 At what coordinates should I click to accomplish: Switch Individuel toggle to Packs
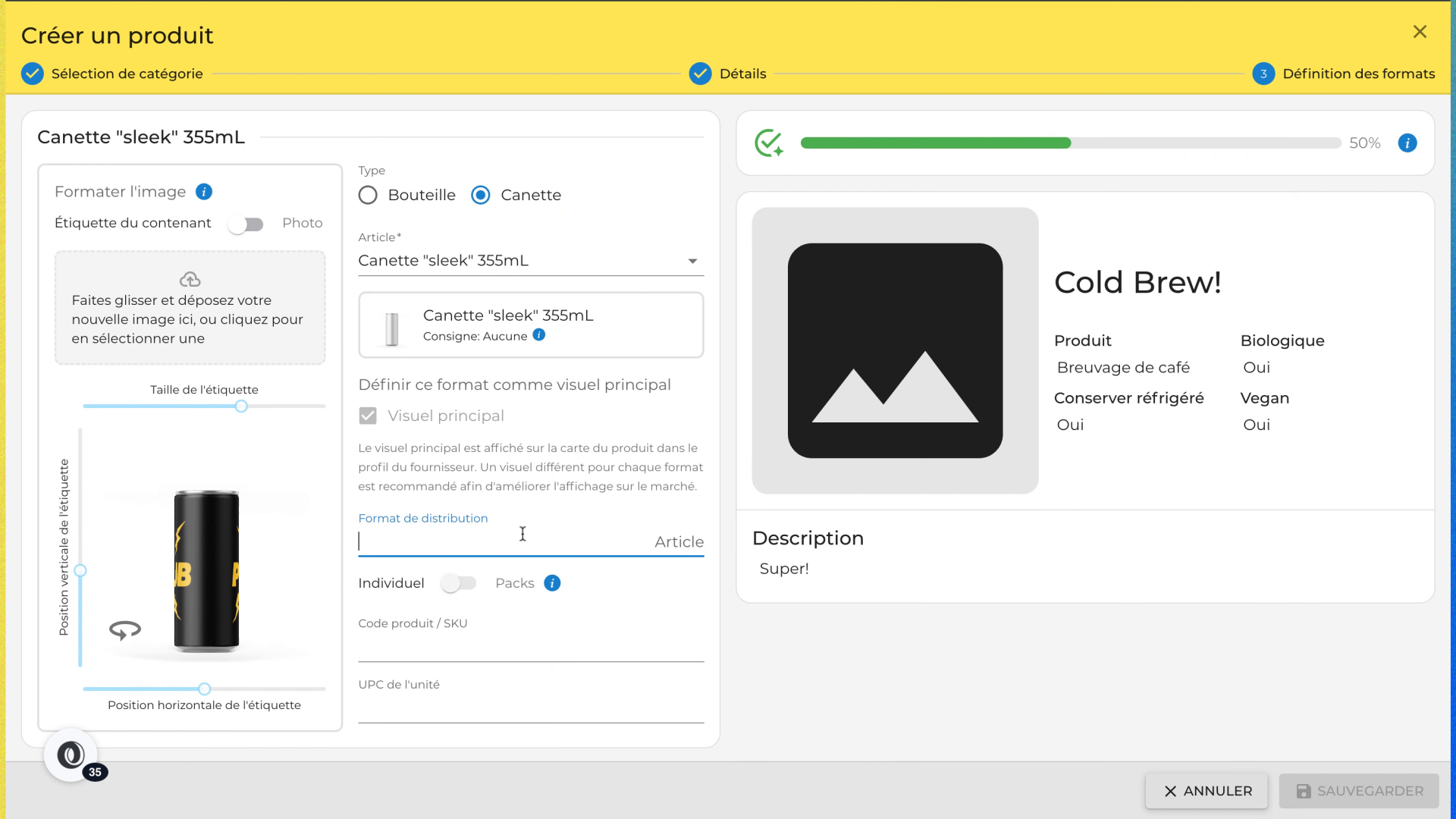[x=459, y=583]
